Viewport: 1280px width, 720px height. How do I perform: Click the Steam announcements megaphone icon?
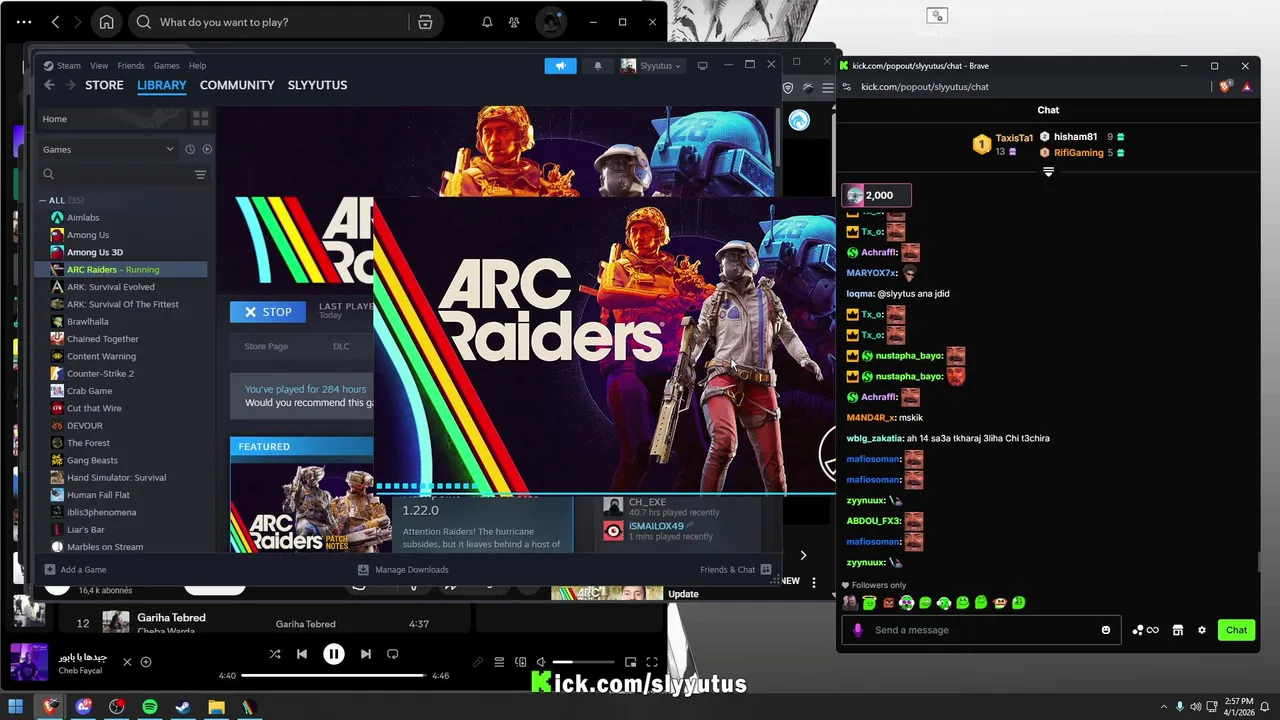coord(560,66)
